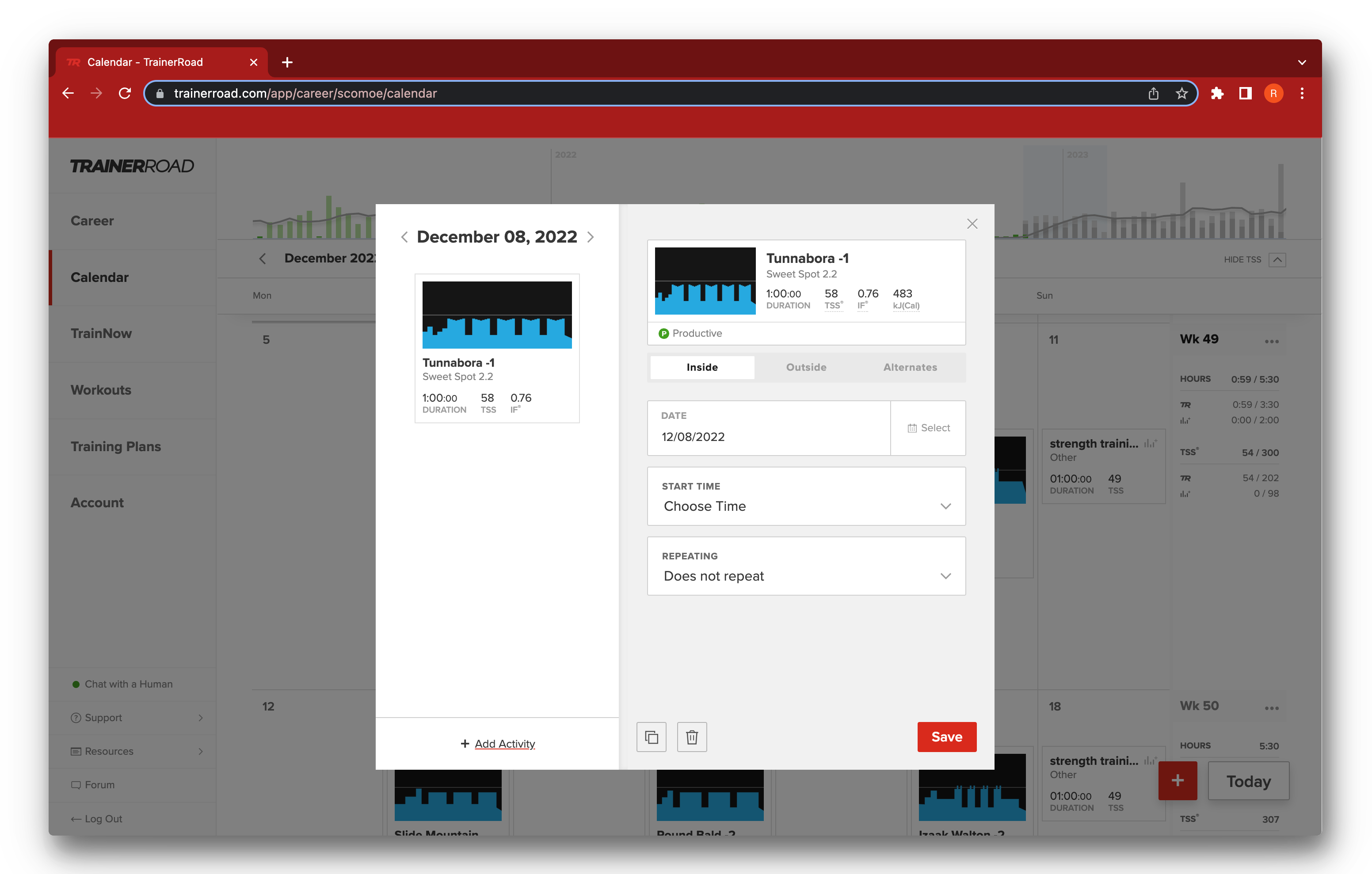Switch to the Outside tab
1372x874 pixels.
(806, 368)
